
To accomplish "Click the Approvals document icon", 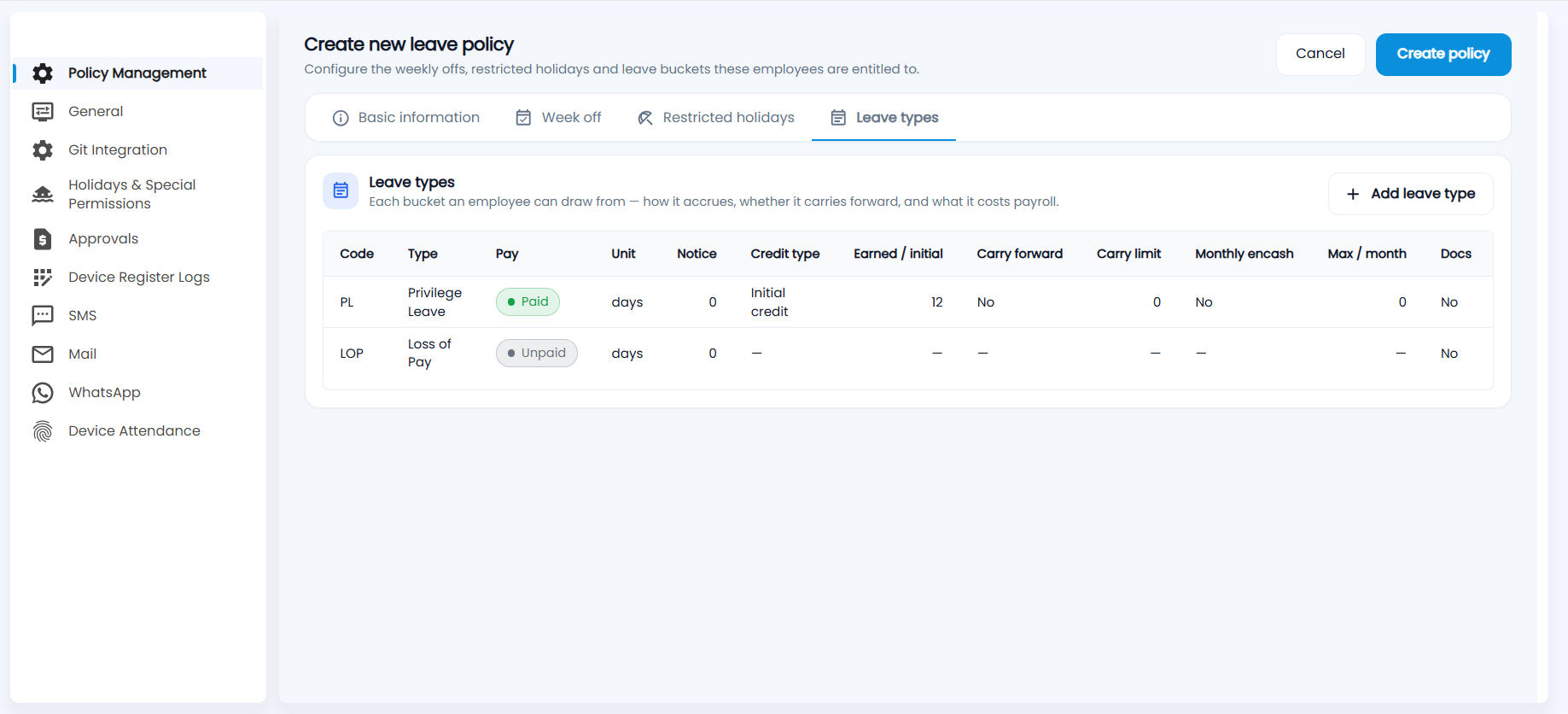I will coord(43,239).
